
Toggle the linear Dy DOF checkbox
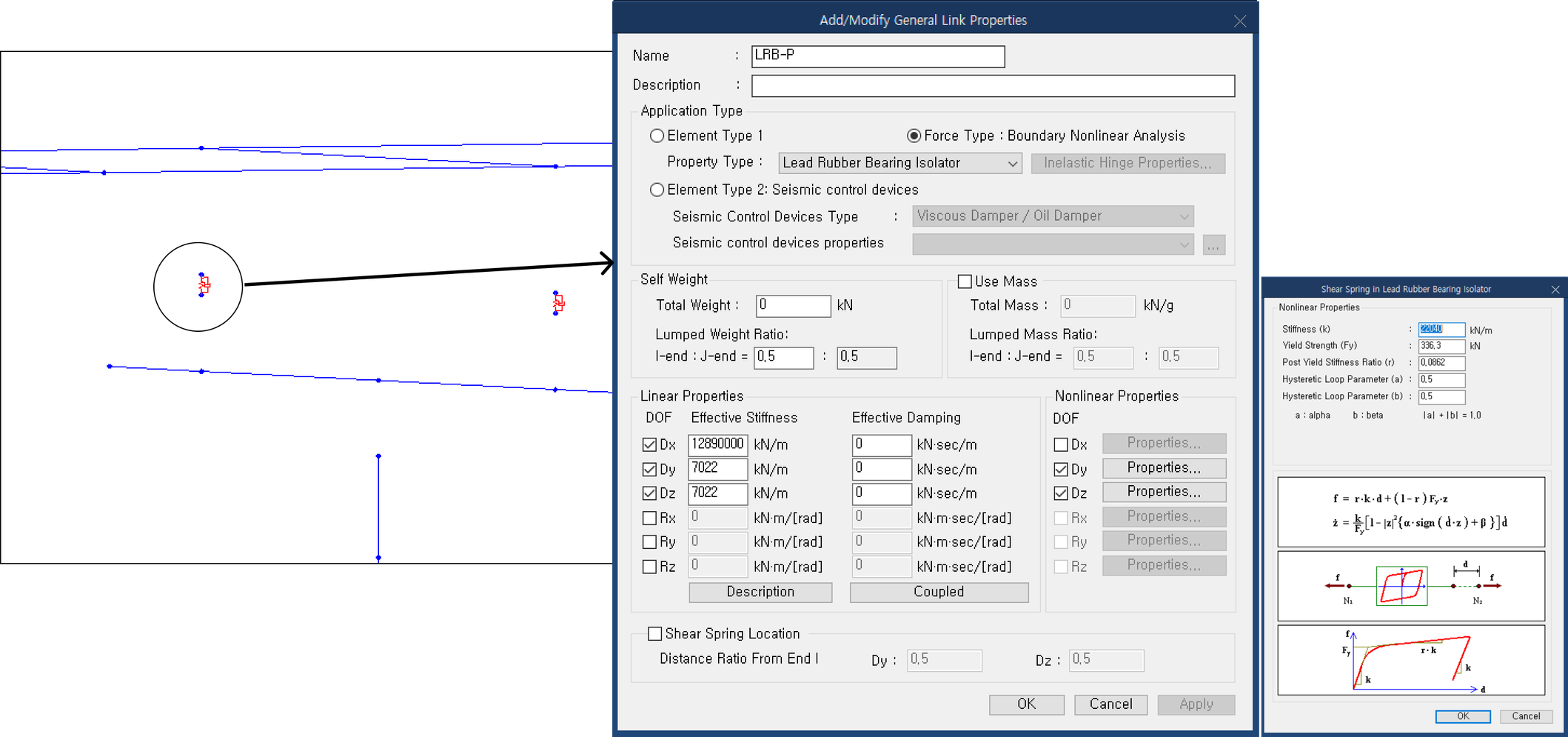(x=649, y=469)
